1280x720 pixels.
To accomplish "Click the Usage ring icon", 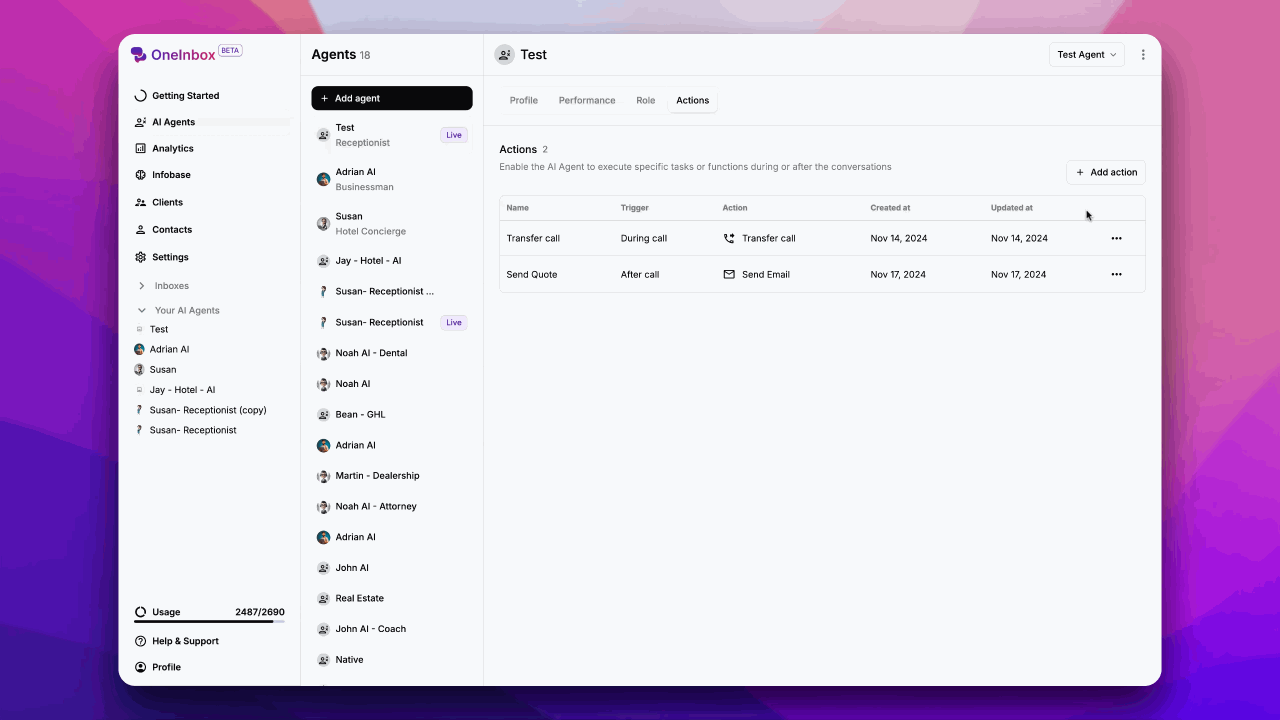I will click(140, 612).
